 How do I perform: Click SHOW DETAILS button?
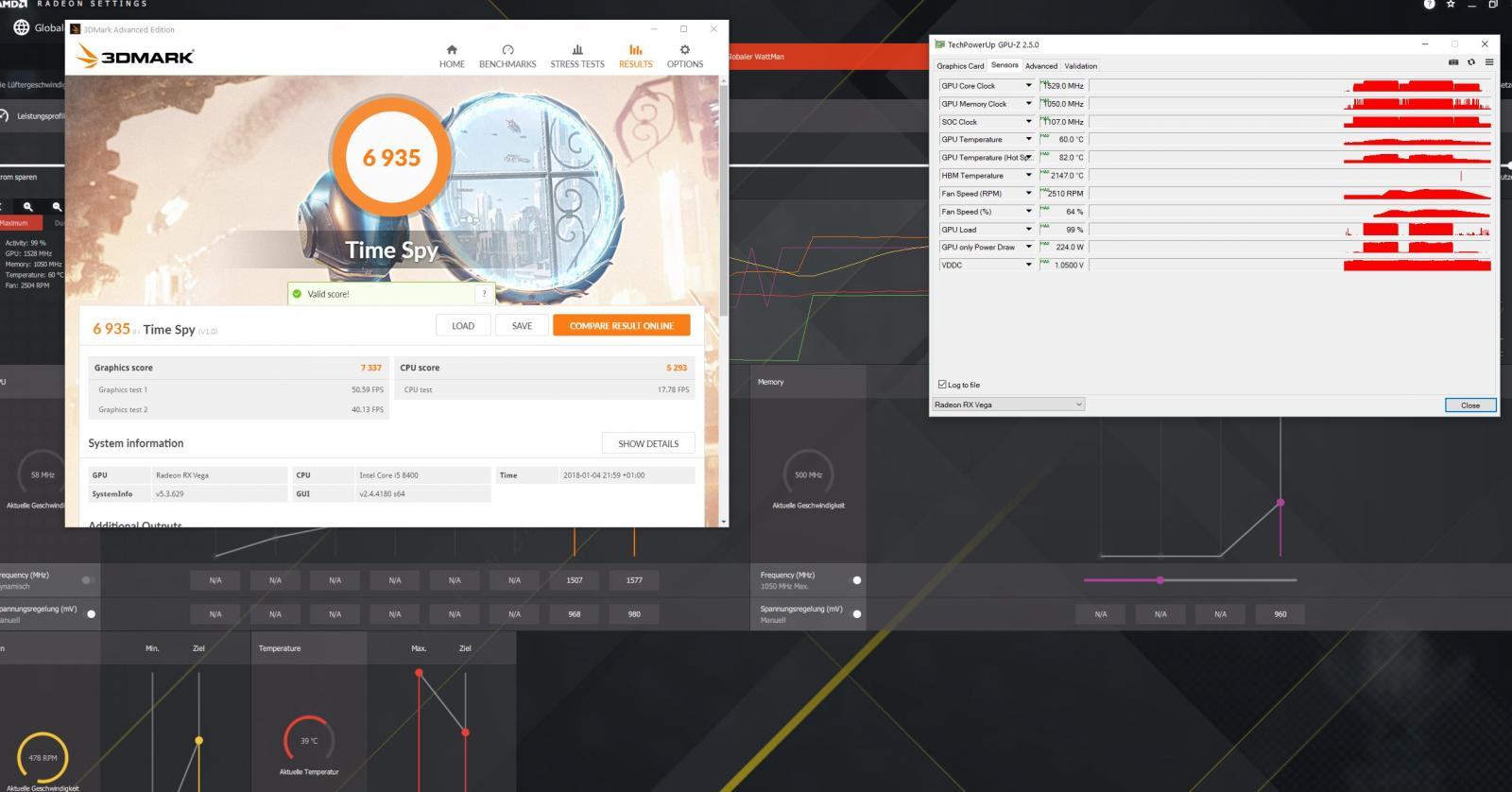coord(648,443)
